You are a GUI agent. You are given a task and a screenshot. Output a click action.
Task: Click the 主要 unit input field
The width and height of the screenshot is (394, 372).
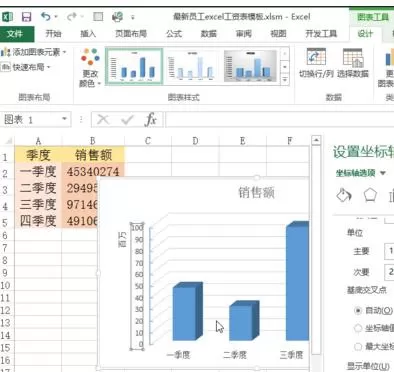[x=389, y=251]
